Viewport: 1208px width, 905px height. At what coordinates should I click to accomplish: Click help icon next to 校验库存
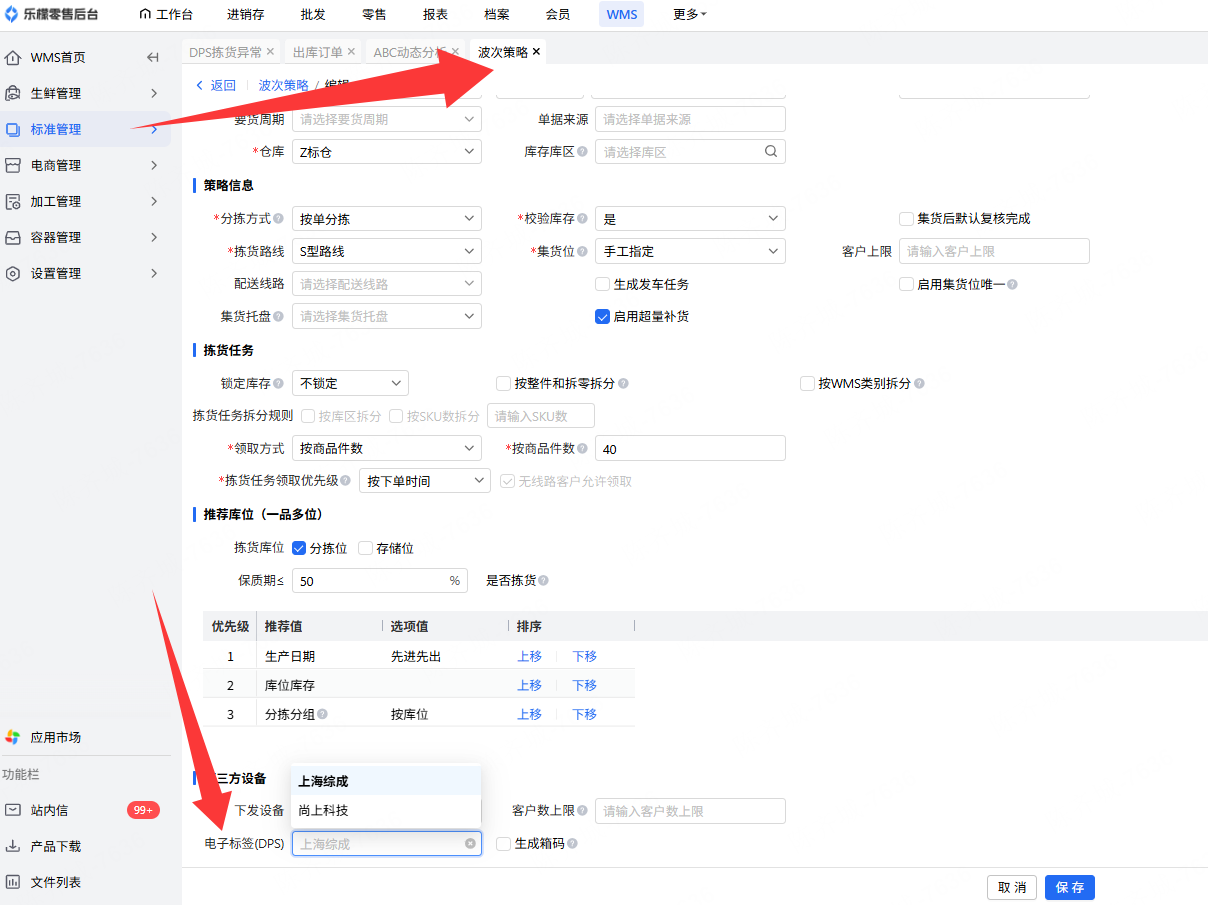(582, 218)
